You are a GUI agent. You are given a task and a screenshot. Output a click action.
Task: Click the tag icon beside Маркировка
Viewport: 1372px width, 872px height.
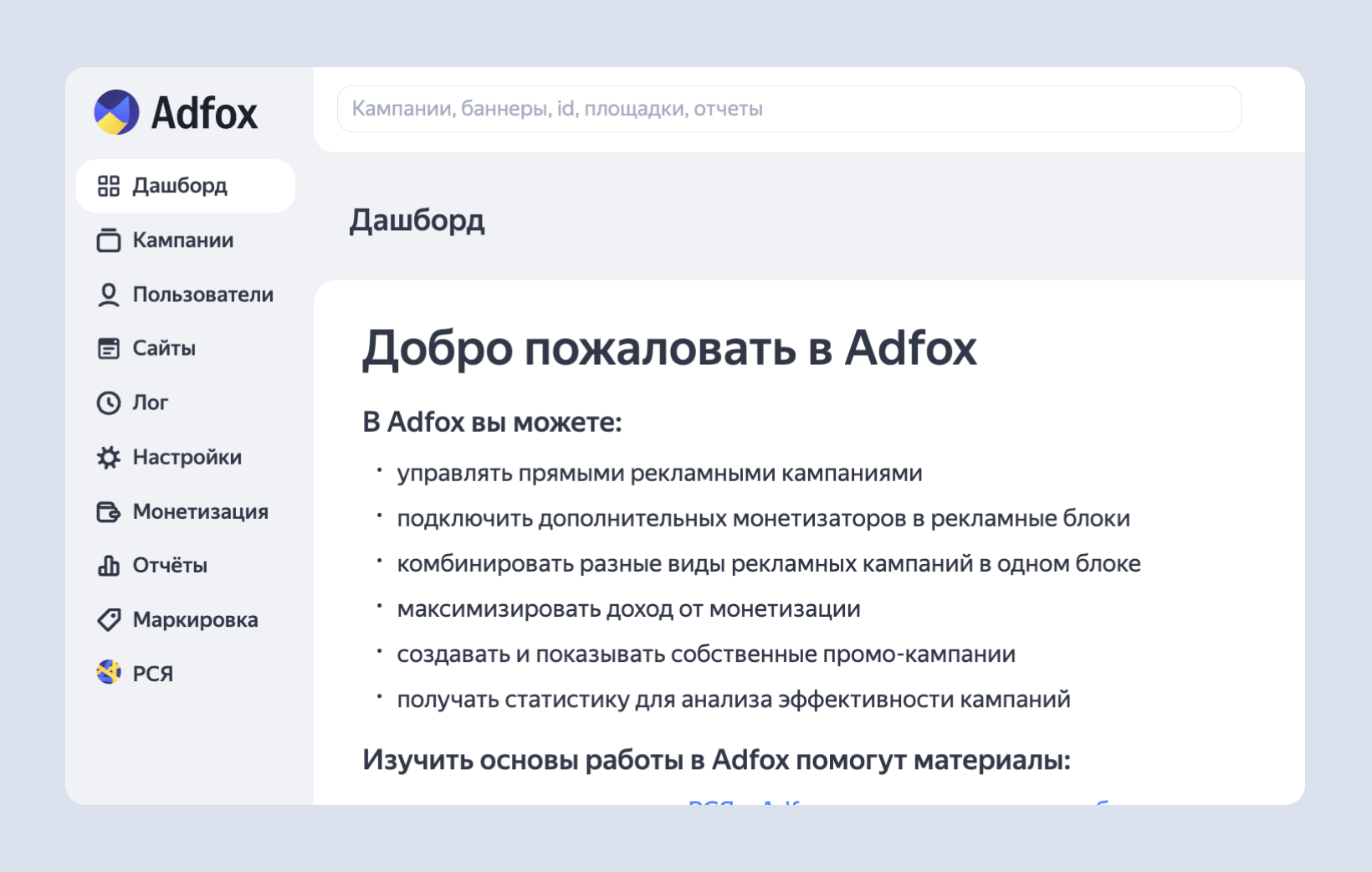109,619
